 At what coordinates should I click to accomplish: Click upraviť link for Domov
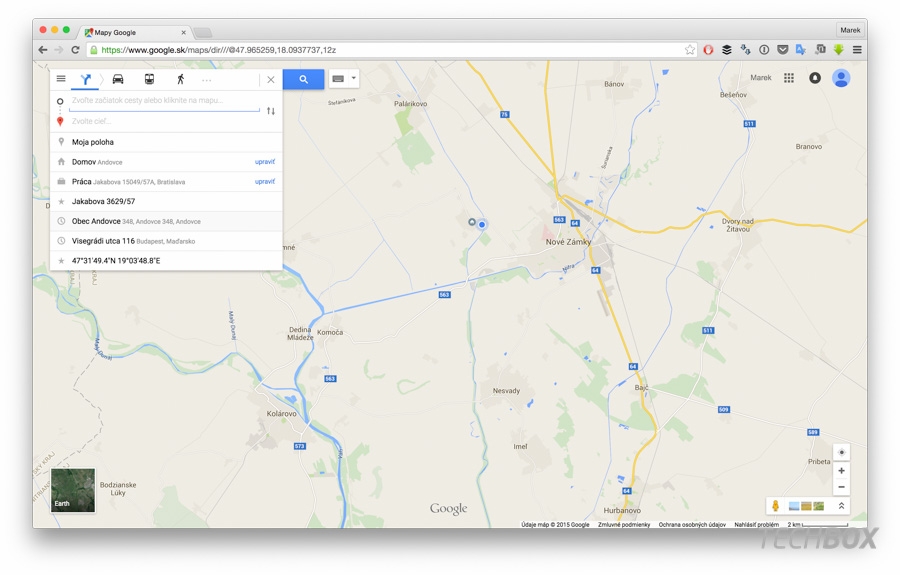(265, 162)
